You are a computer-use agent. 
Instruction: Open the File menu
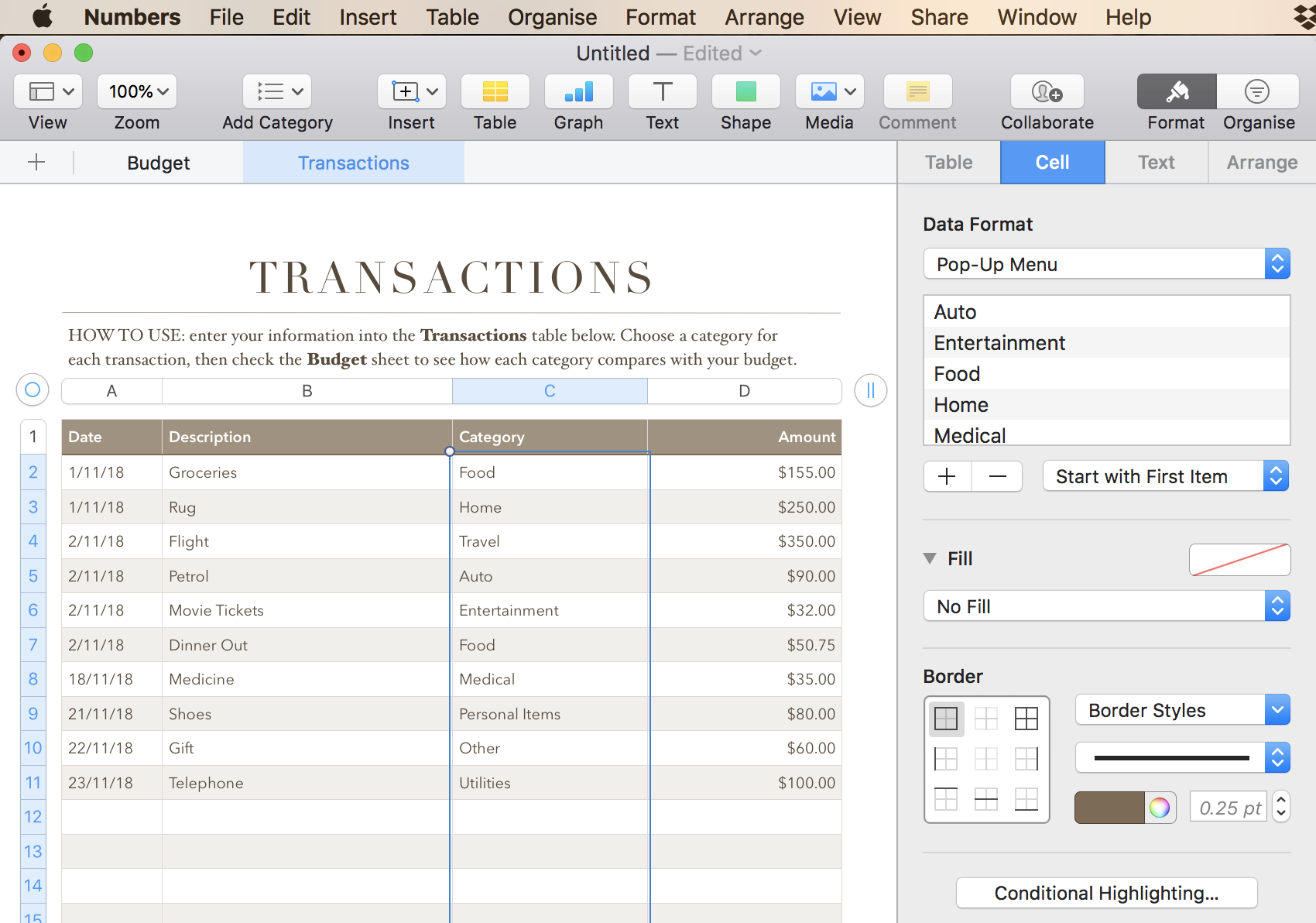pyautogui.click(x=226, y=17)
